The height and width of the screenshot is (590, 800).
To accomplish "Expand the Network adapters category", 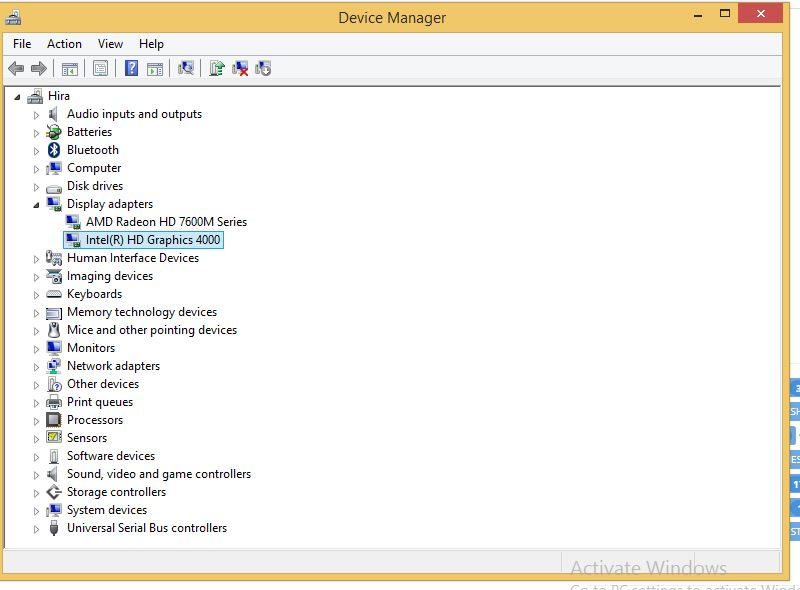I will click(37, 366).
